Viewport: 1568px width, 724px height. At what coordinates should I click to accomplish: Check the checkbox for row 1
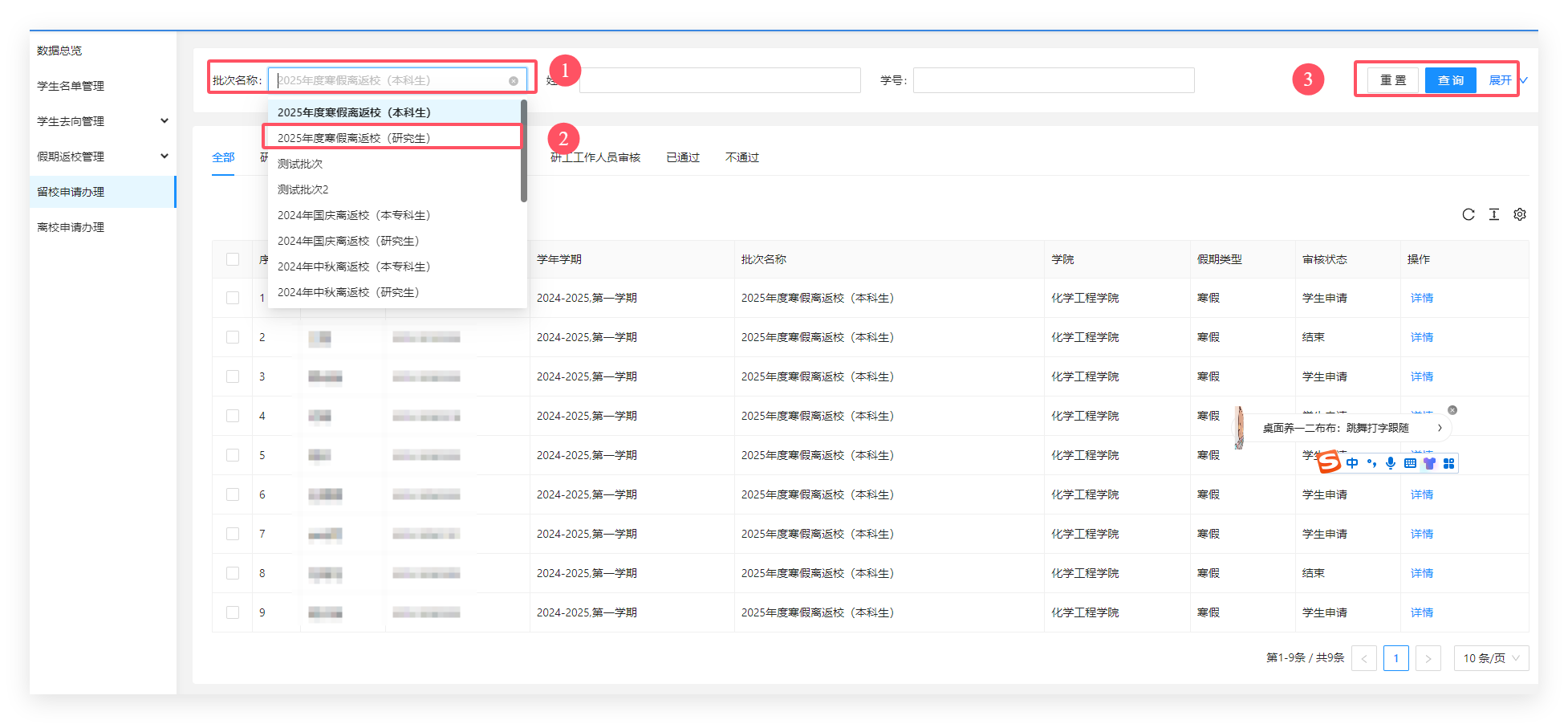(x=233, y=298)
